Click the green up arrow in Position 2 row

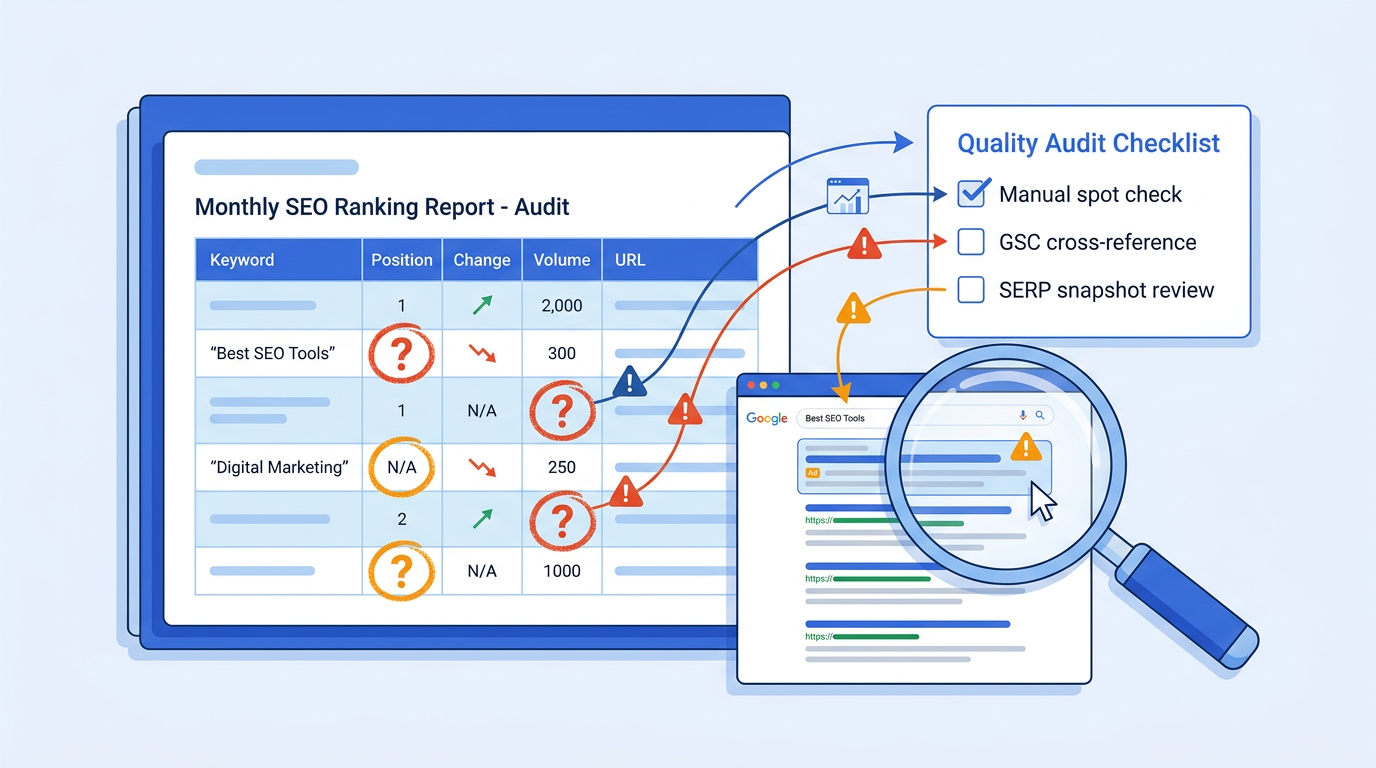tap(482, 518)
